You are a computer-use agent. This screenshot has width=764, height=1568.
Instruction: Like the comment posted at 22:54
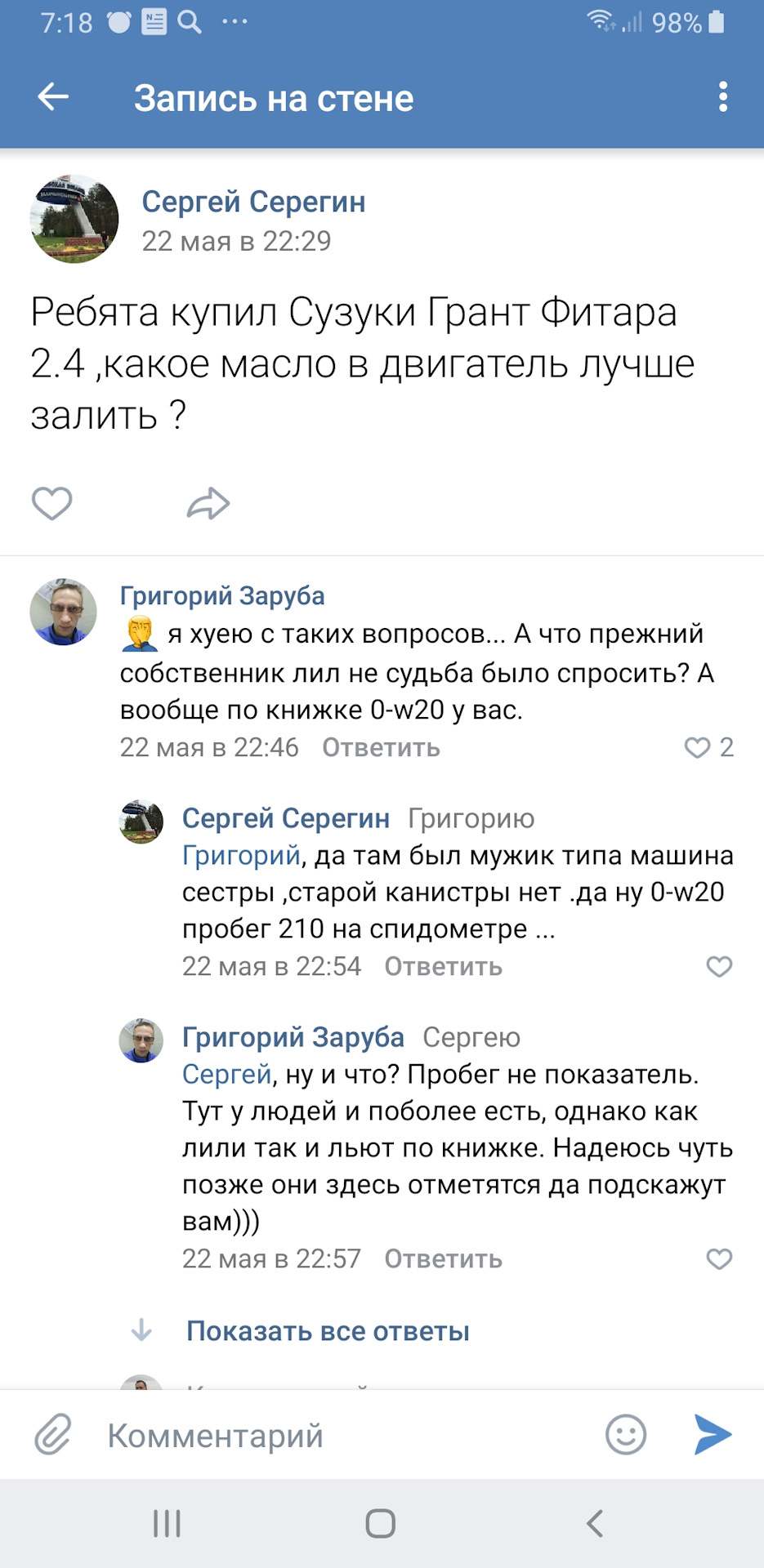(719, 966)
